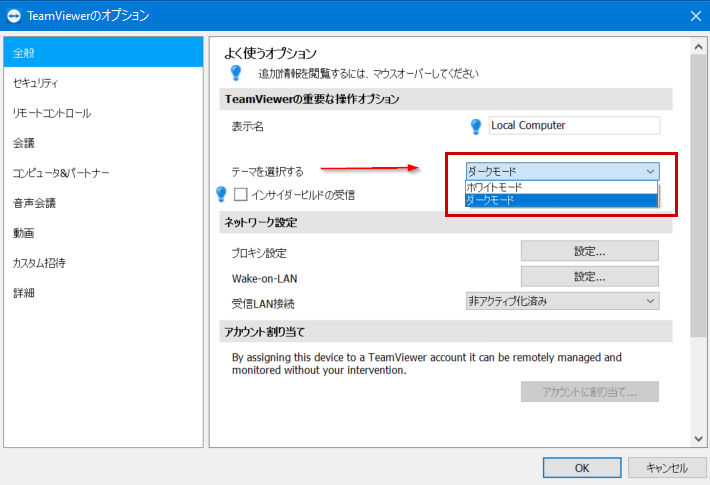The image size is (710, 485).
Task: Click the TeamViewer logo in title bar
Action: pos(14,16)
